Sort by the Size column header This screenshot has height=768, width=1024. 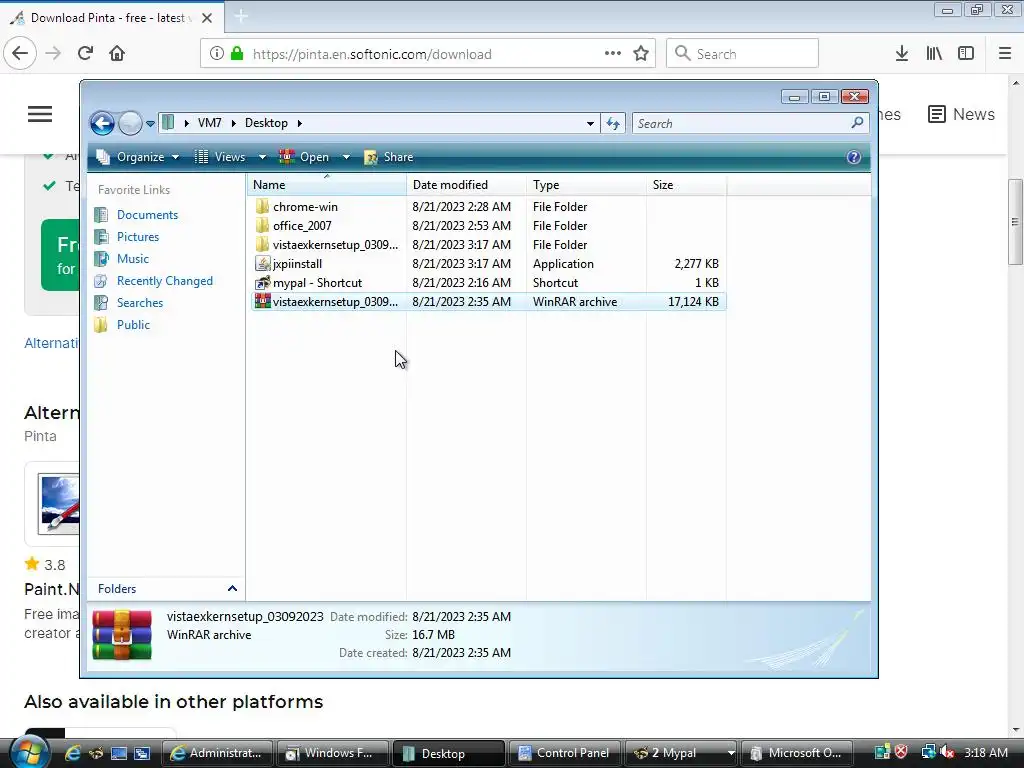coord(686,185)
